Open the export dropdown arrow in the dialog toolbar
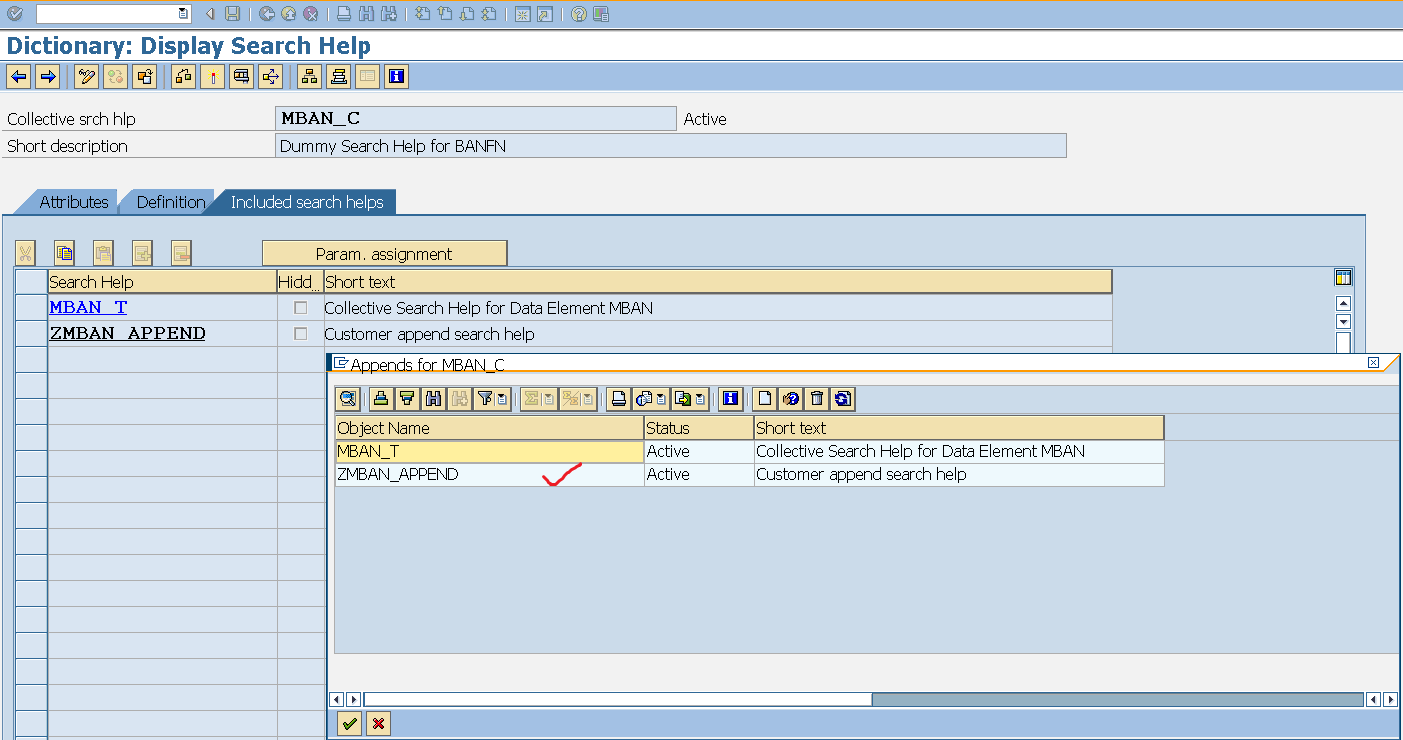Screen dimensions: 1403x740 [x=700, y=398]
